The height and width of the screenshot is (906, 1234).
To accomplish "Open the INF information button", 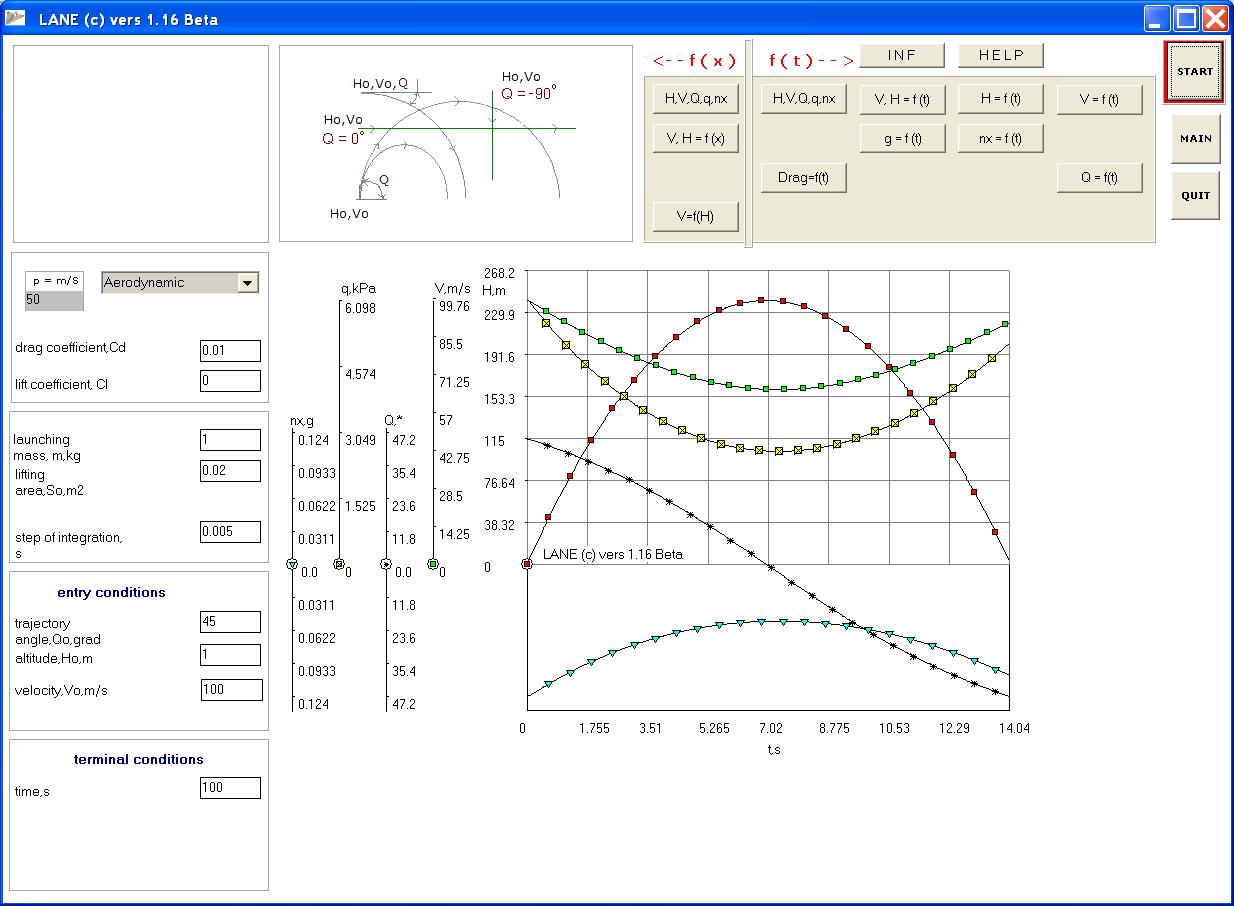I will coord(902,56).
